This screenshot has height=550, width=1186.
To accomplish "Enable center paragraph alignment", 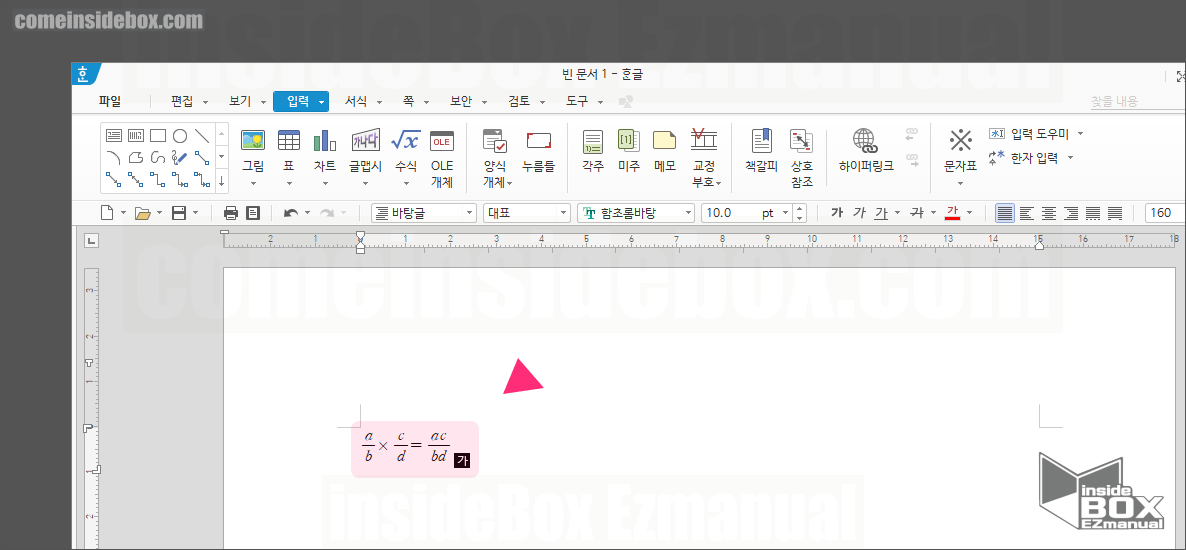I will 1048,213.
